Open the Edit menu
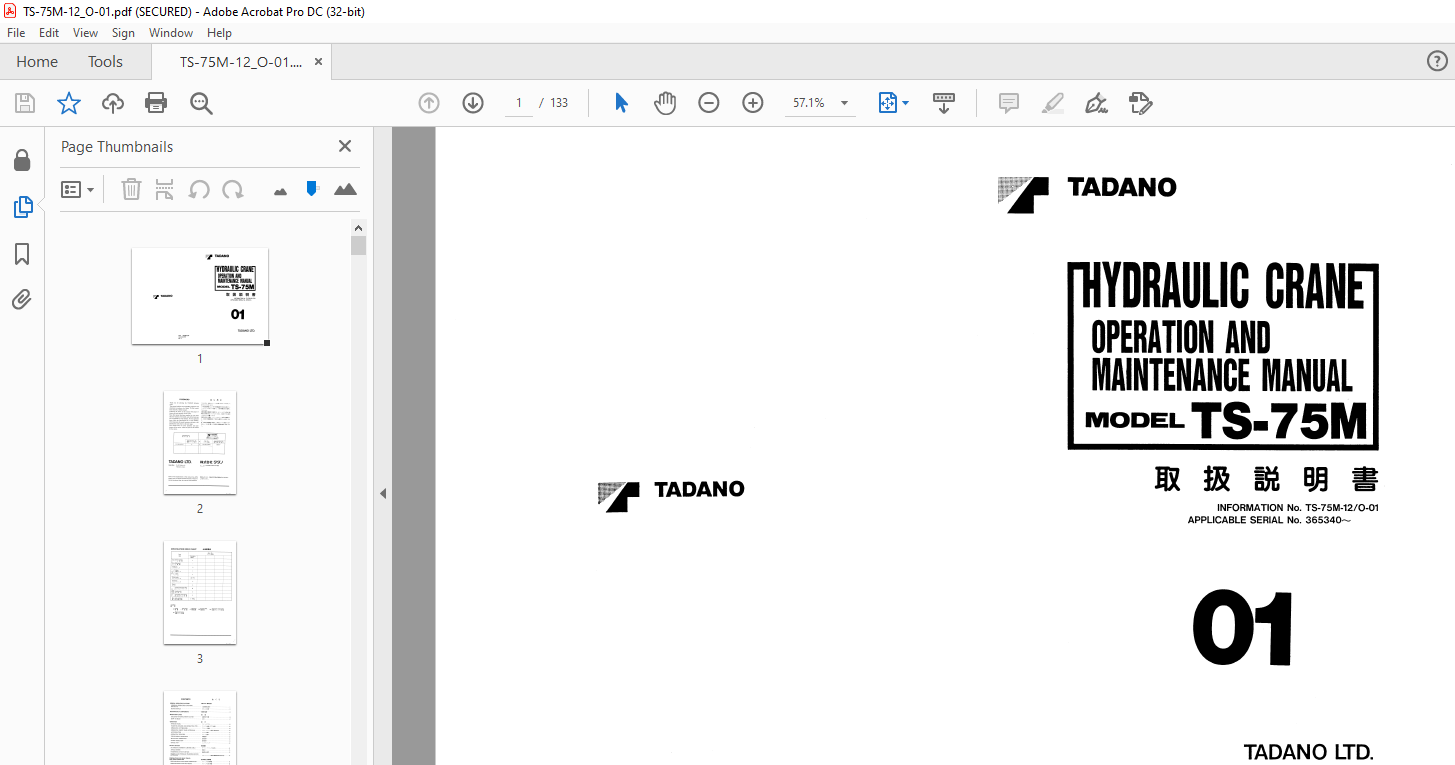This screenshot has width=1455, height=765. click(x=49, y=33)
